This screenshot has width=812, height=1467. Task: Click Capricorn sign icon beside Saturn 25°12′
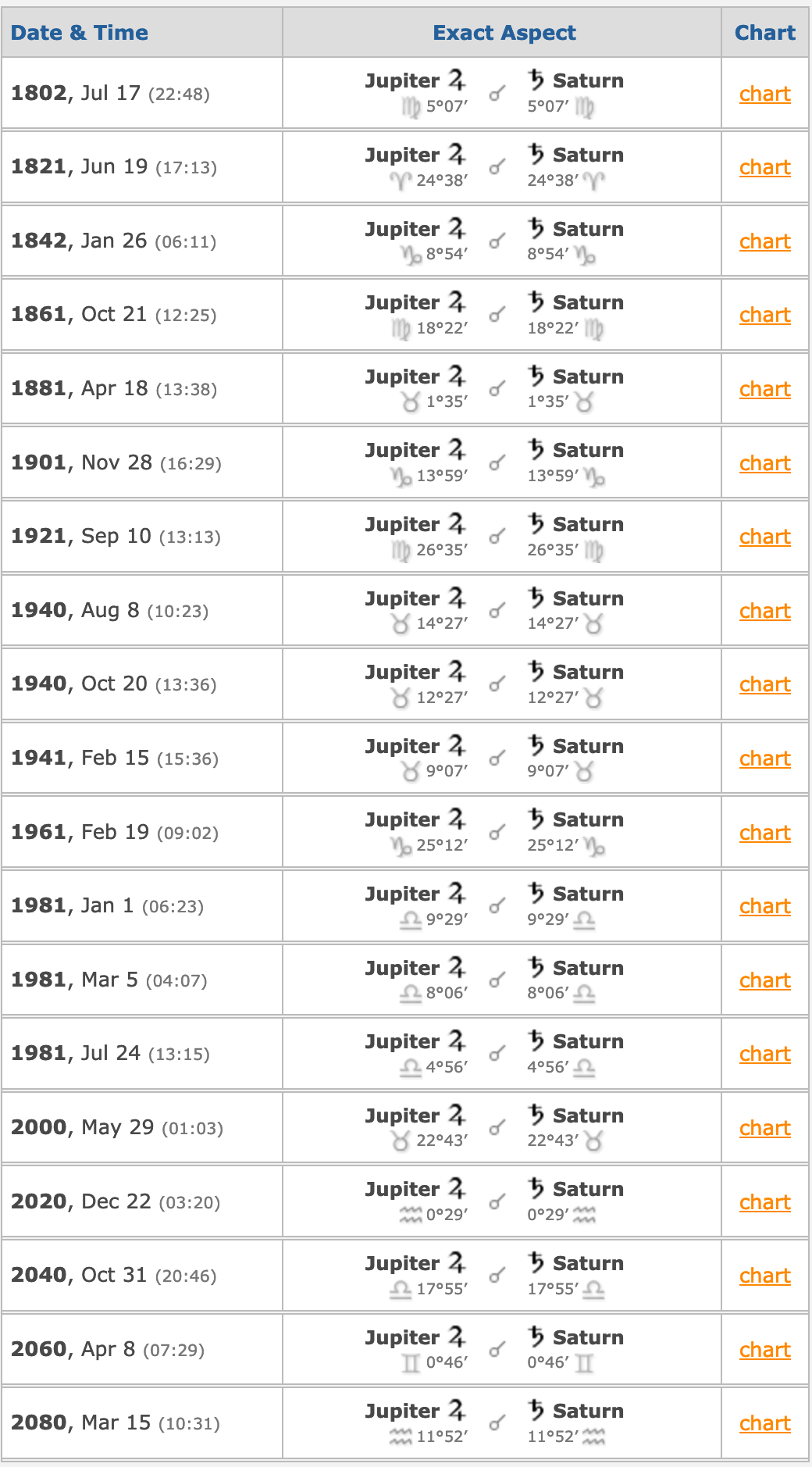point(594,845)
